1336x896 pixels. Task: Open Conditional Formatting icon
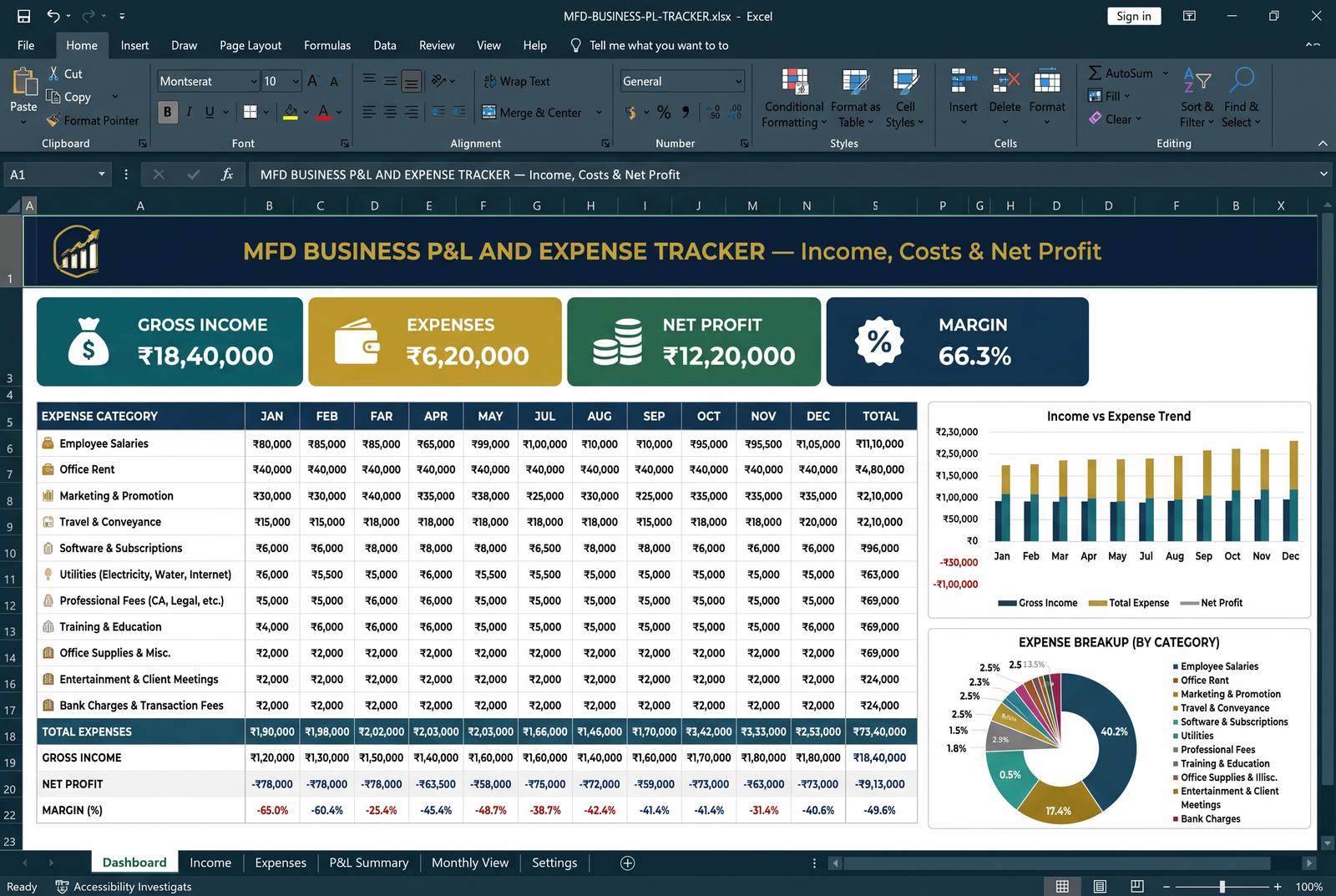pyautogui.click(x=795, y=82)
